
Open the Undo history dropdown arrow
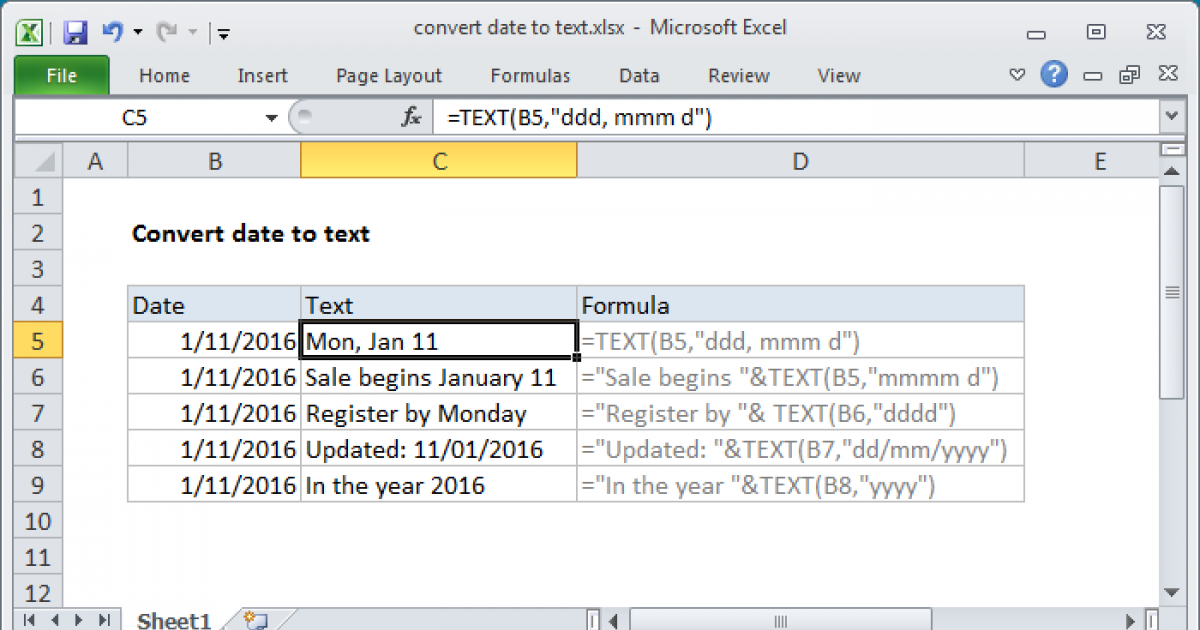click(x=137, y=32)
